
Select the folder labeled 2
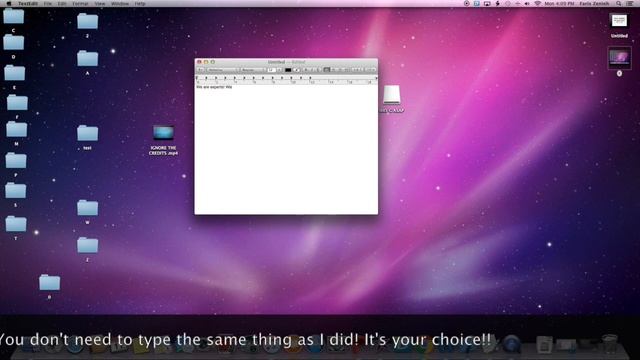87,21
